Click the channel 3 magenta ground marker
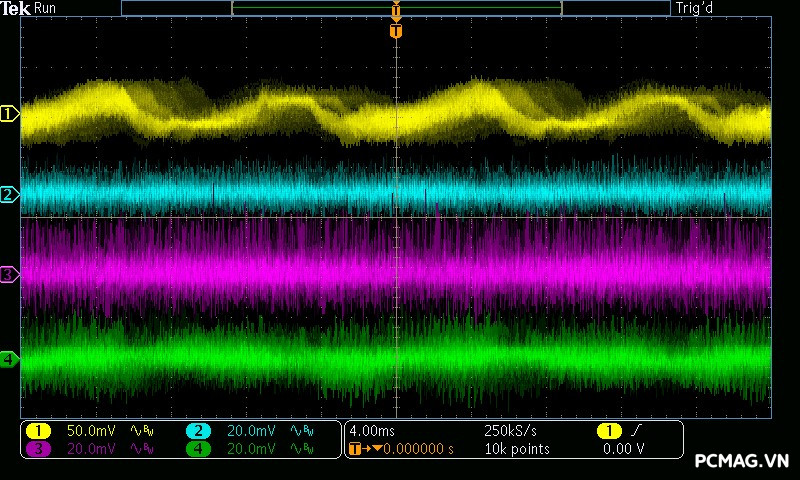800x480 pixels. click(x=9, y=274)
